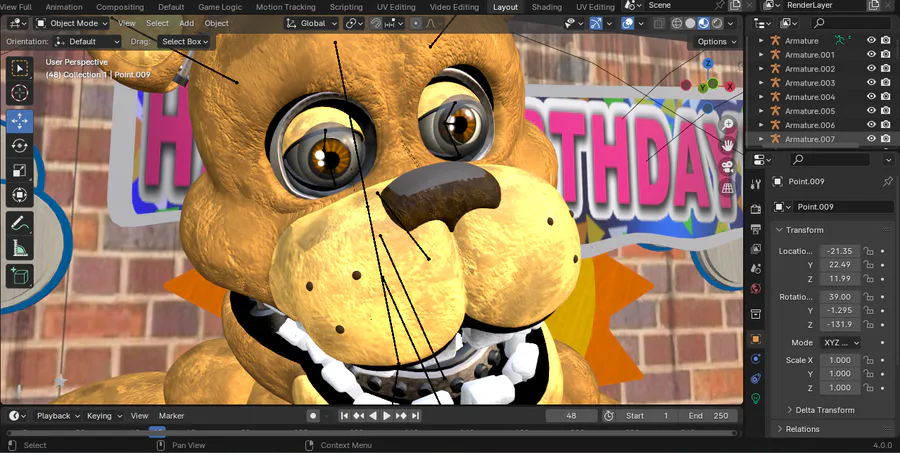Open the Physics properties tab

coord(756,359)
